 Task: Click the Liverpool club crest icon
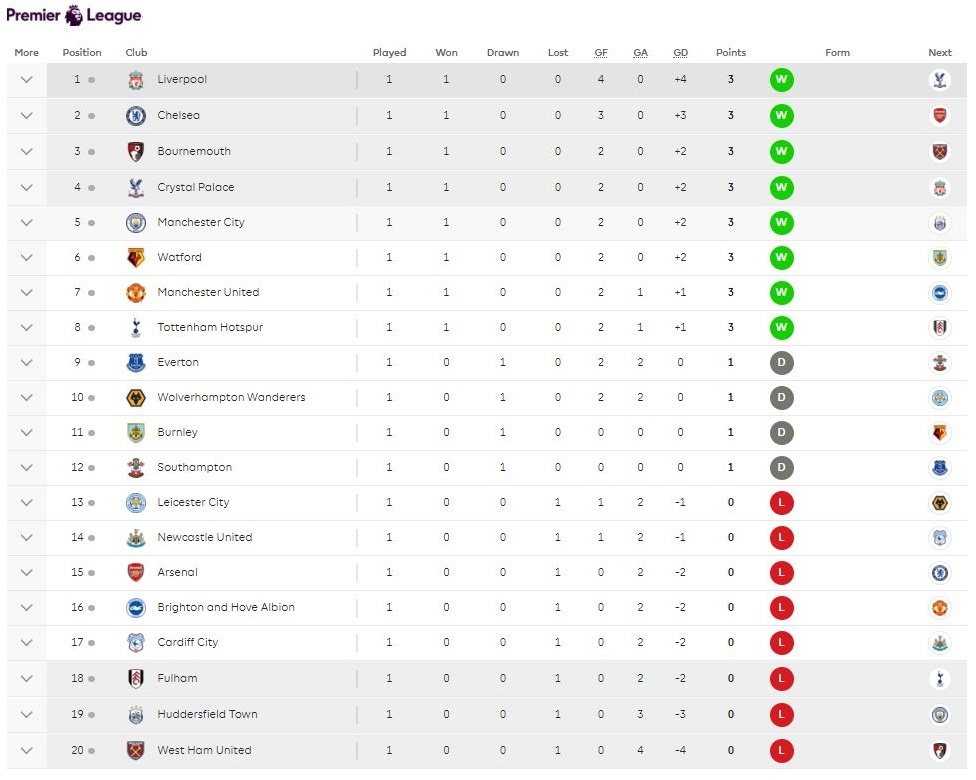pos(136,80)
